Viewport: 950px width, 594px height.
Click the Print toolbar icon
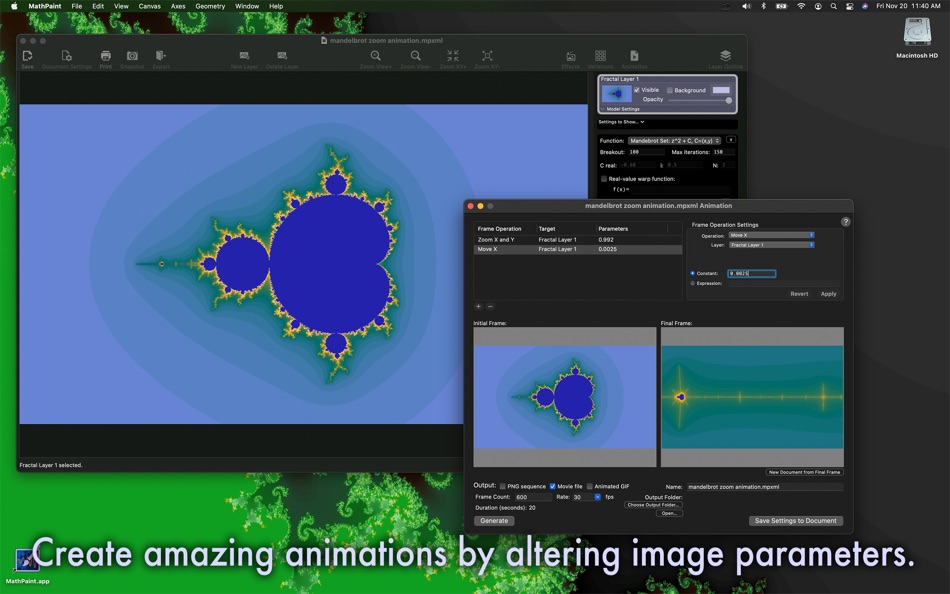(x=105, y=56)
